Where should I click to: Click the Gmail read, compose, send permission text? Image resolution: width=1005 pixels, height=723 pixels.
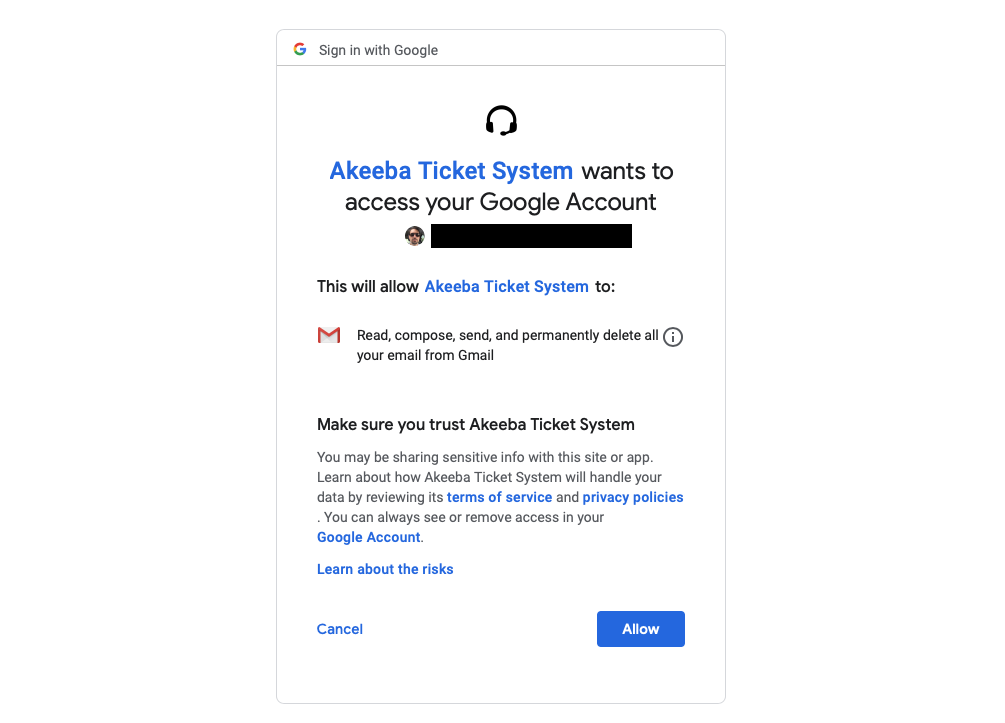(508, 345)
